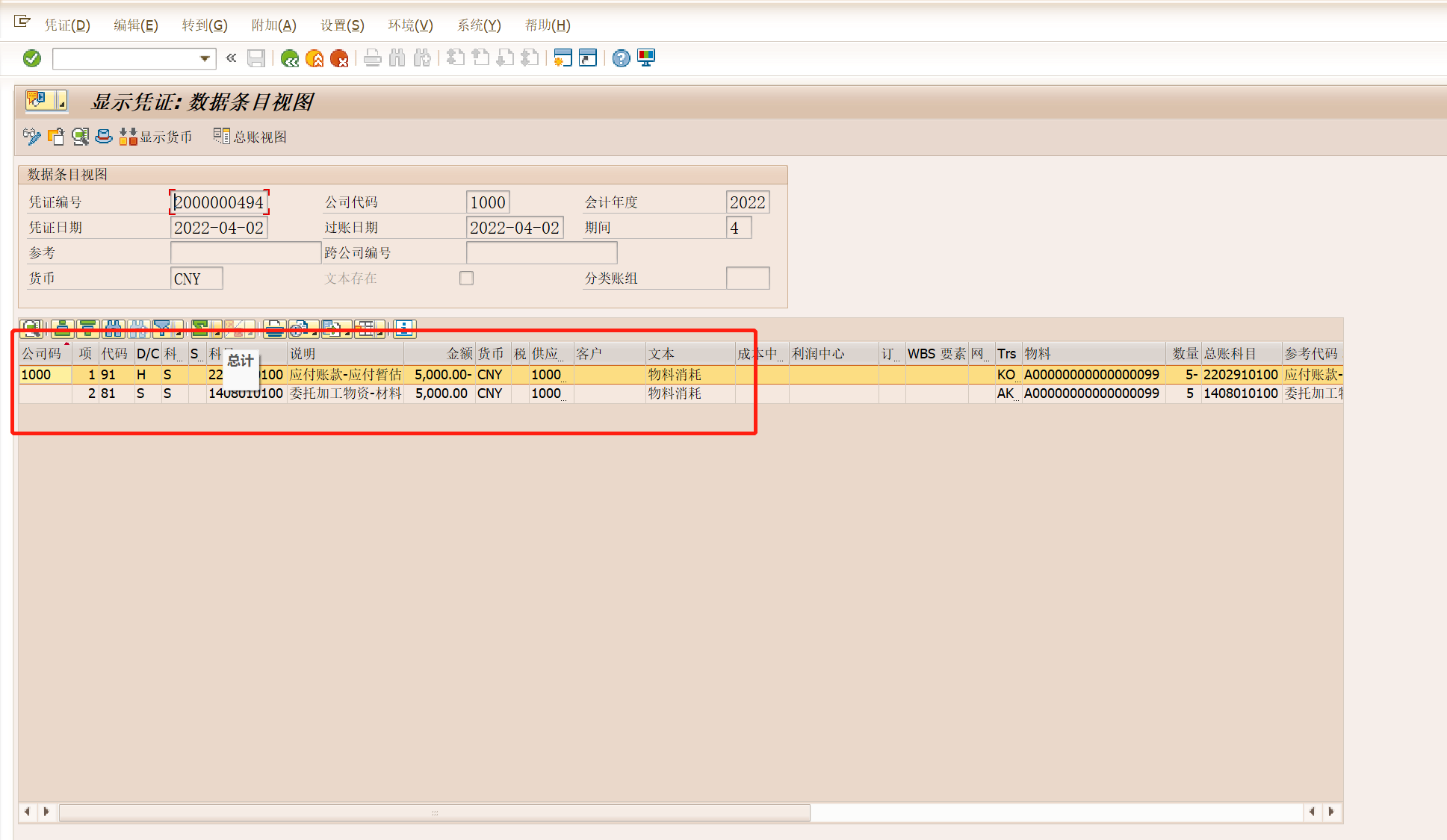Open the 凭证(D) menu
The width and height of the screenshot is (1447, 840).
click(x=67, y=25)
